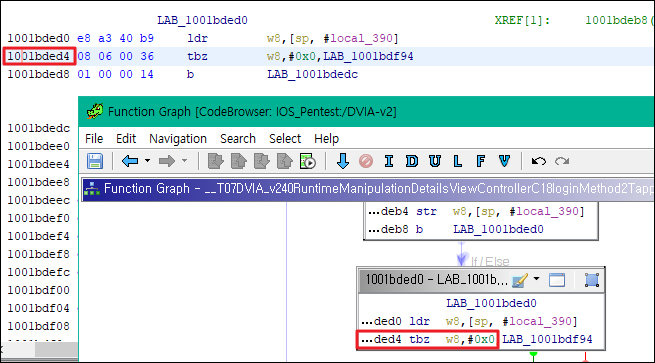Go back with blue left arrow

[130, 161]
